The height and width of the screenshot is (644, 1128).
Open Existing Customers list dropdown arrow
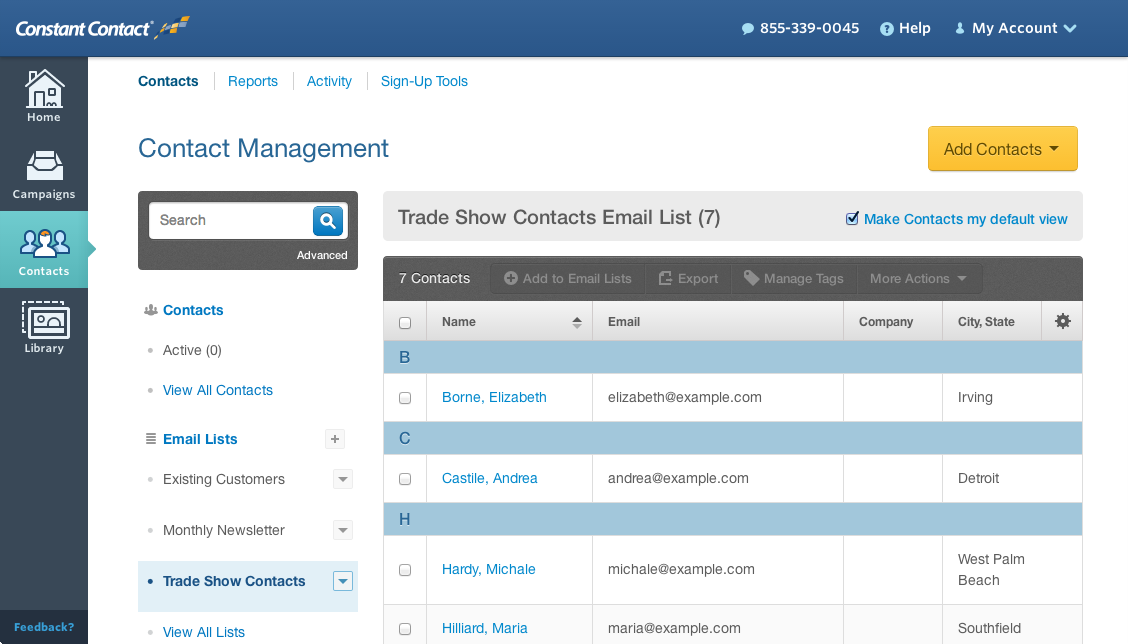point(343,479)
